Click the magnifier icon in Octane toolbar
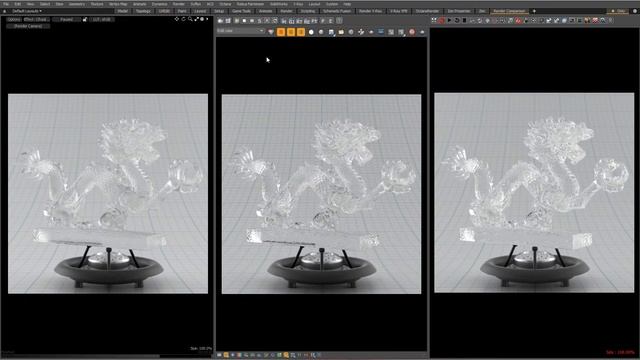 click(x=603, y=20)
